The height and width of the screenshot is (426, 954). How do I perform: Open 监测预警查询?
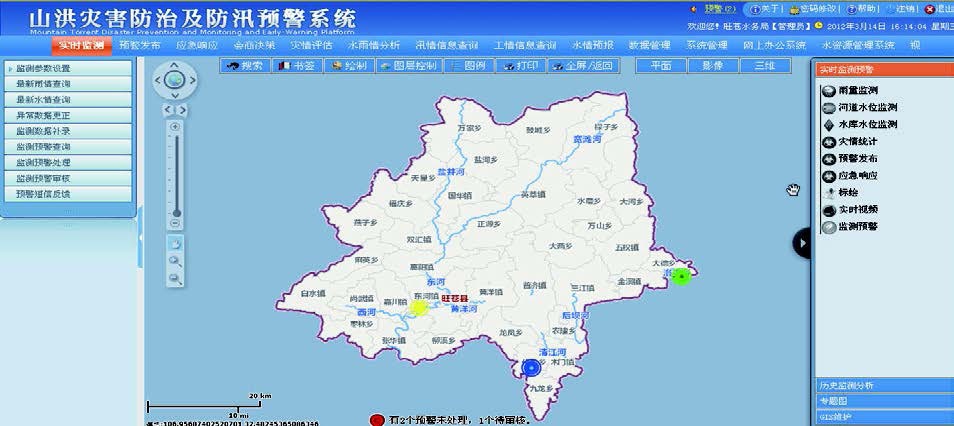[x=68, y=147]
